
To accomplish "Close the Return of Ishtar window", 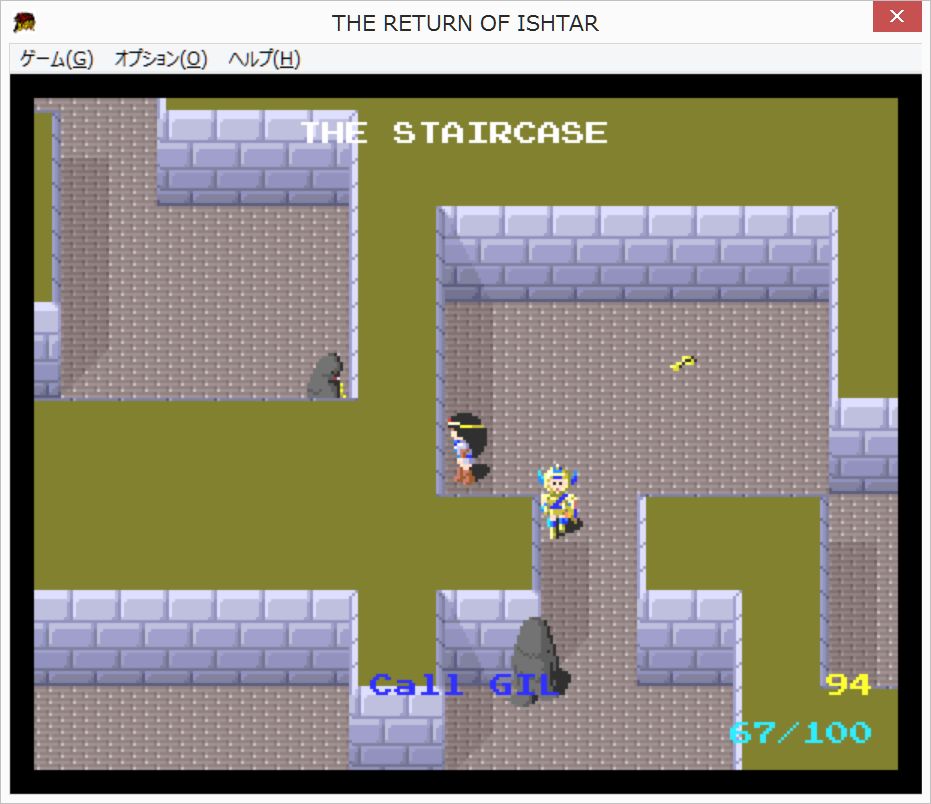I will coord(897,20).
